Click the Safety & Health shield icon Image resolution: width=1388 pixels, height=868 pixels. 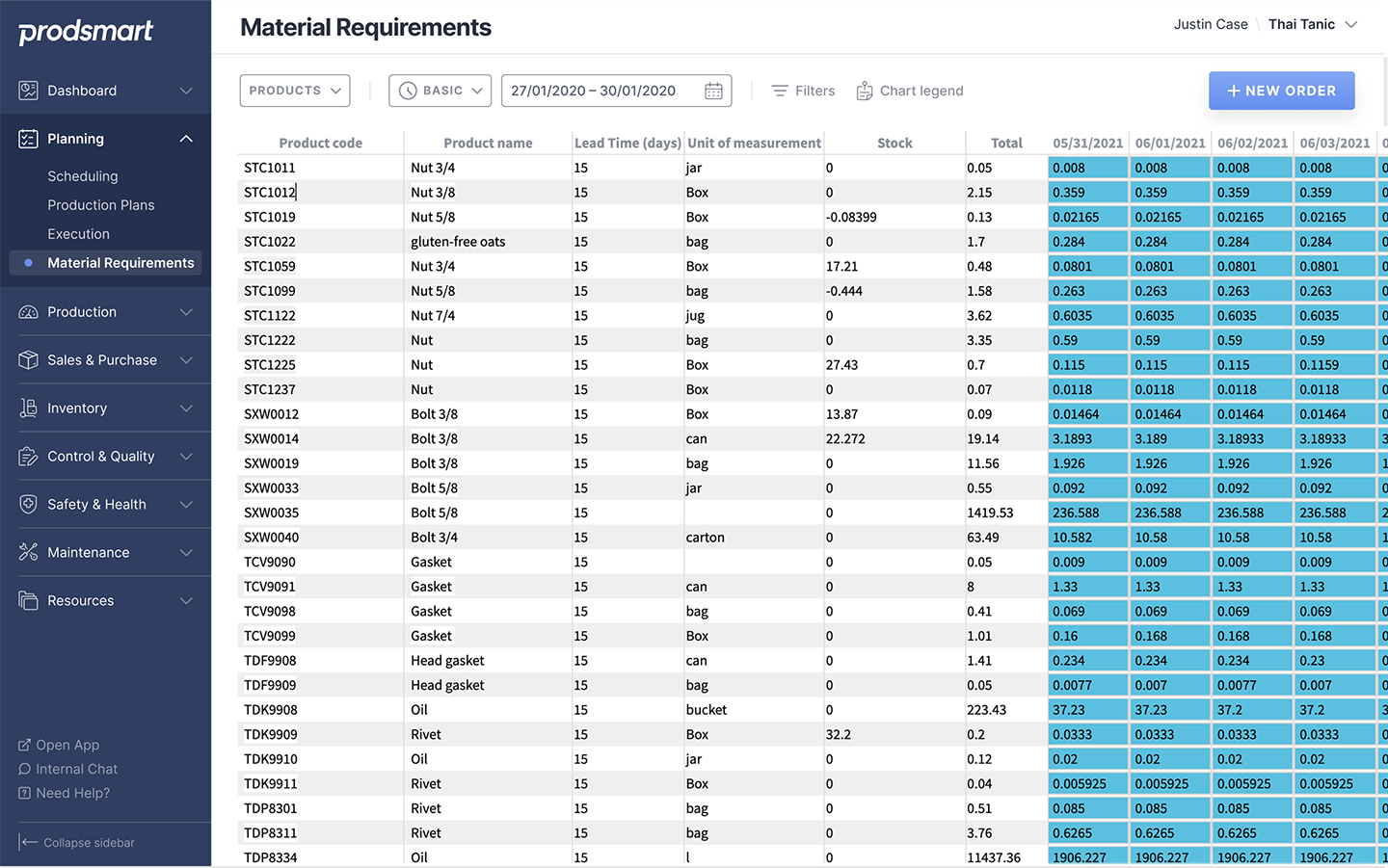28,505
